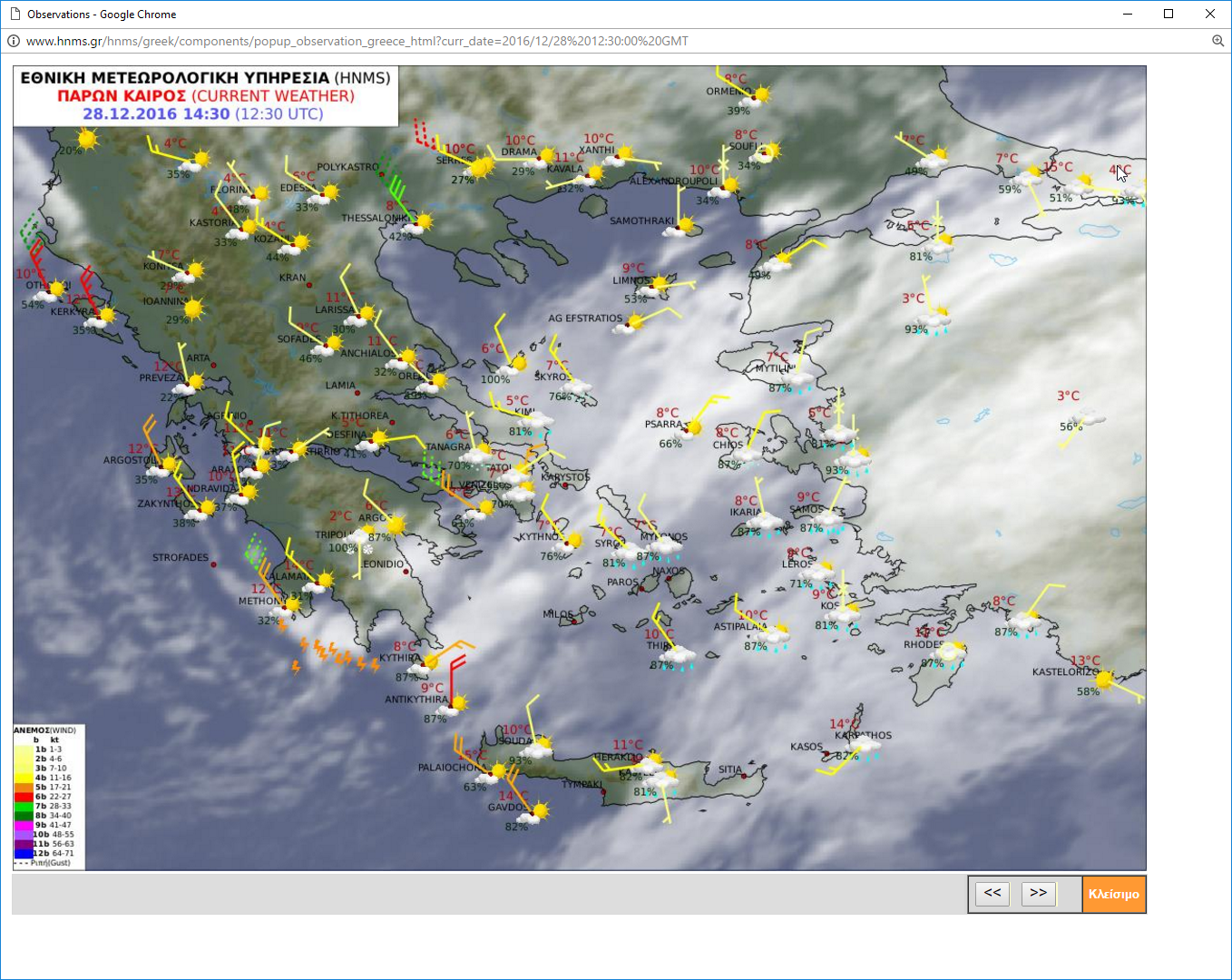Select the sun icon at Ioannina station

coord(193,309)
